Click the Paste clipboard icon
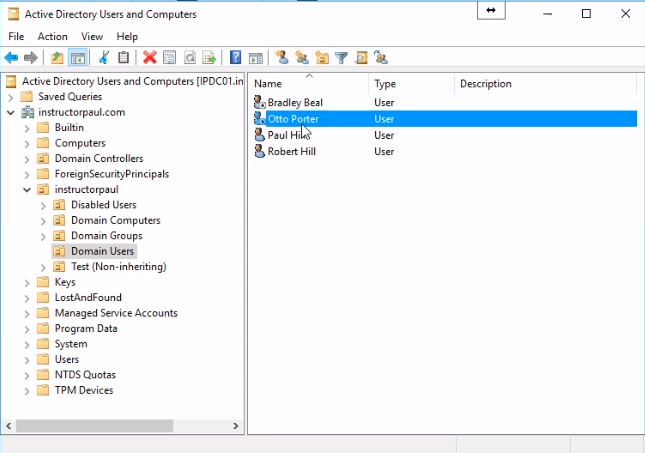This screenshot has height=453, width=645. pos(123,58)
